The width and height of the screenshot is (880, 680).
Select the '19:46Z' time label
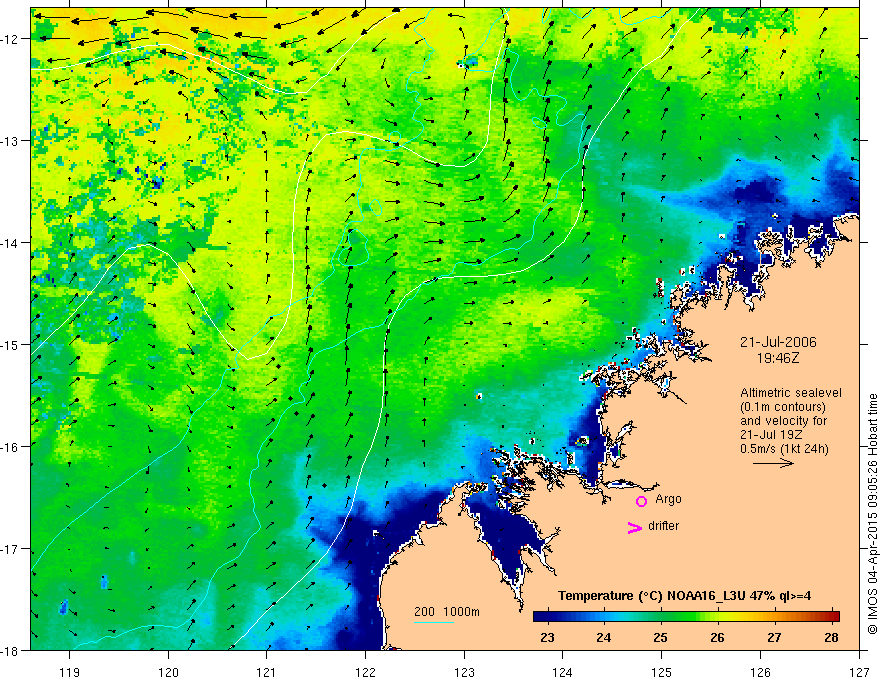(778, 358)
